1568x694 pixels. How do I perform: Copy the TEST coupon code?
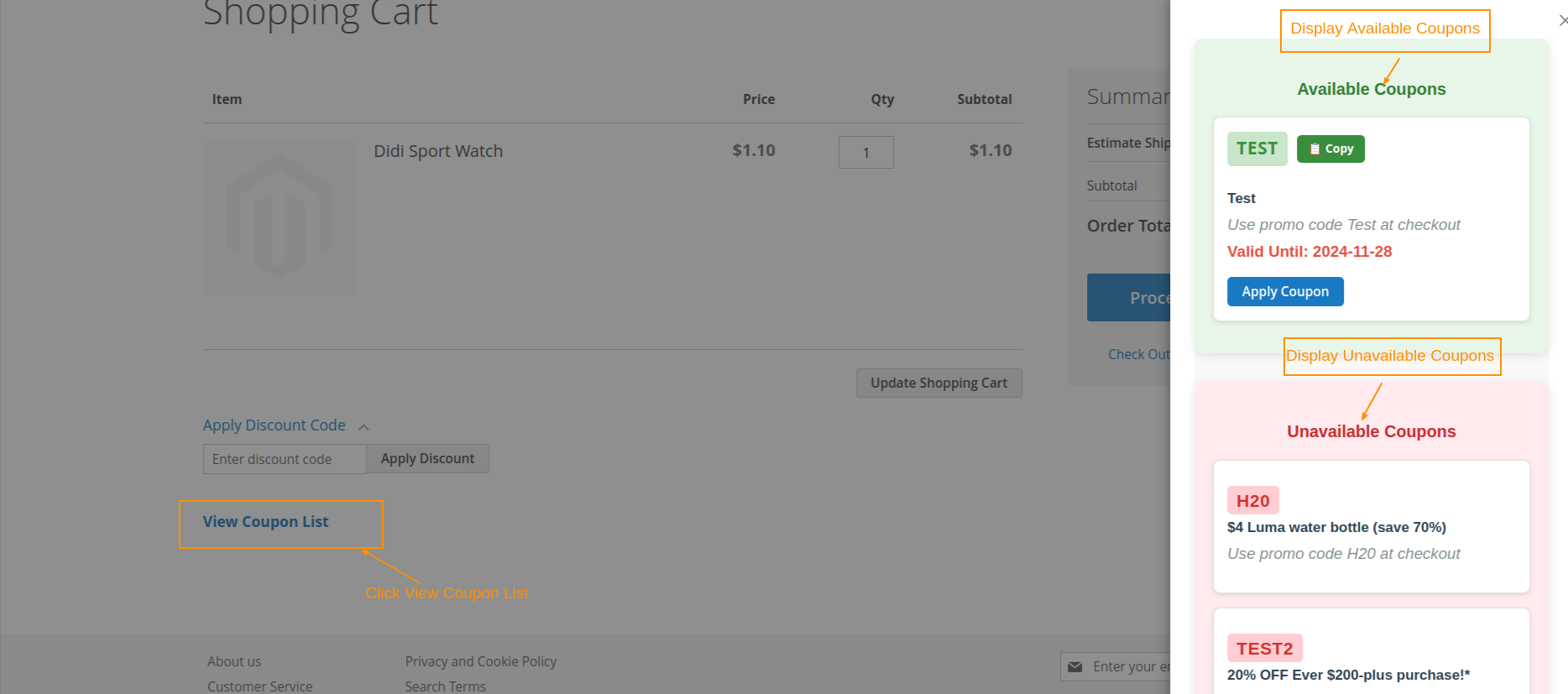click(x=1330, y=149)
